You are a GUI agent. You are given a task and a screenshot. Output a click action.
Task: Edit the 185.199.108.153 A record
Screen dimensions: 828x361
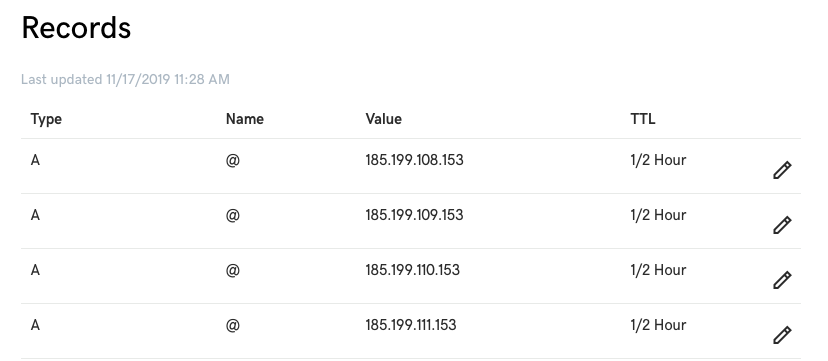(782, 170)
